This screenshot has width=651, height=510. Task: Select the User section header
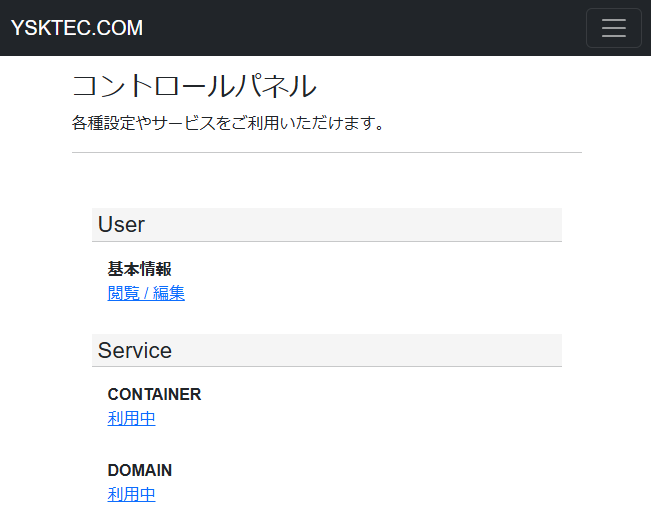327,224
